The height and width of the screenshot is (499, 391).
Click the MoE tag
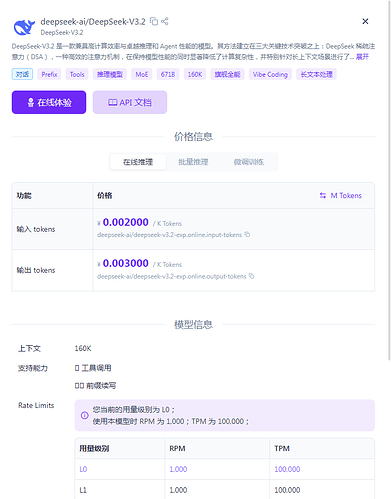142,74
